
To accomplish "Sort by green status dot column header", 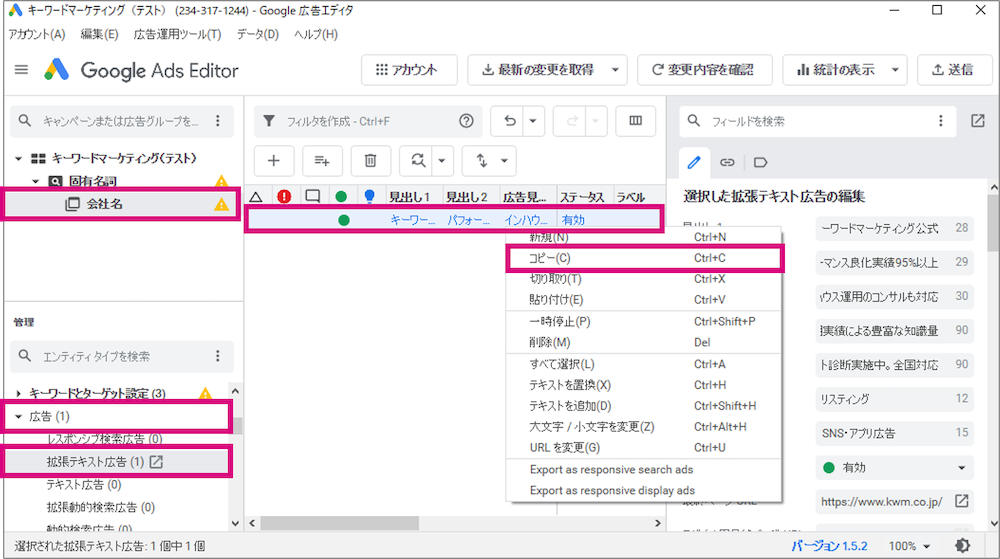I will [341, 197].
